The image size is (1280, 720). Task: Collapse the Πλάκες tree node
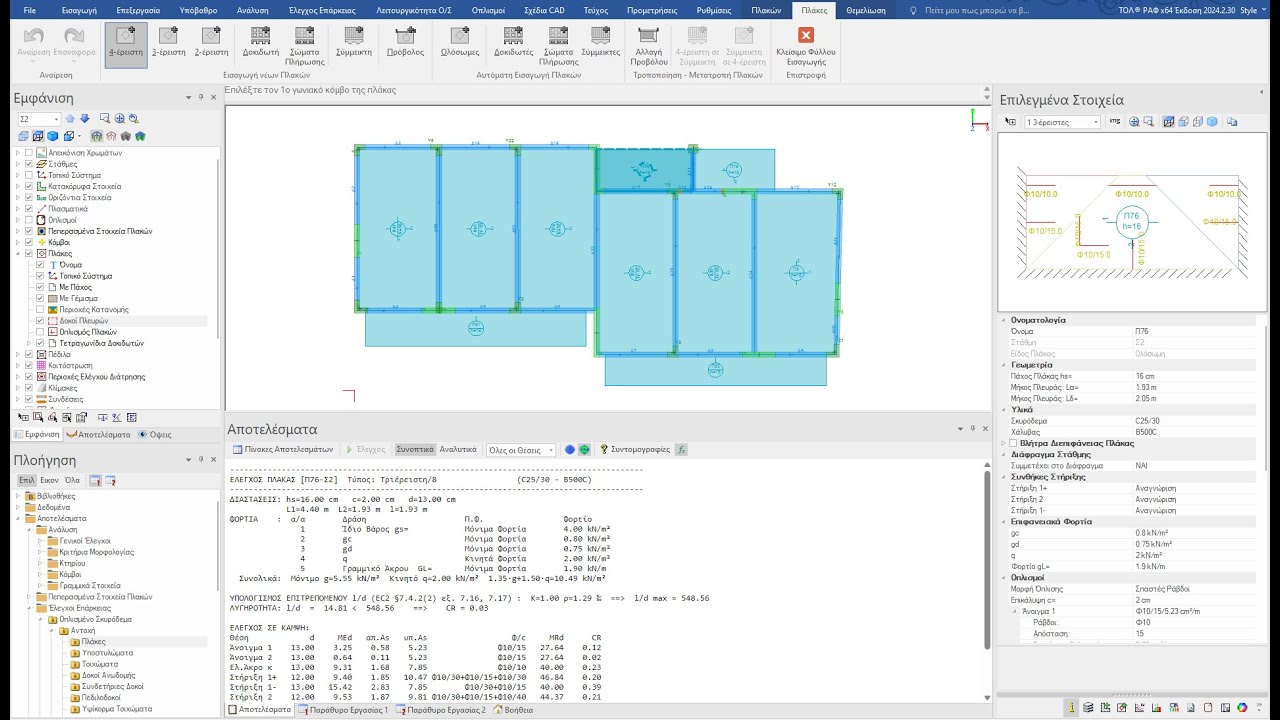point(17,254)
